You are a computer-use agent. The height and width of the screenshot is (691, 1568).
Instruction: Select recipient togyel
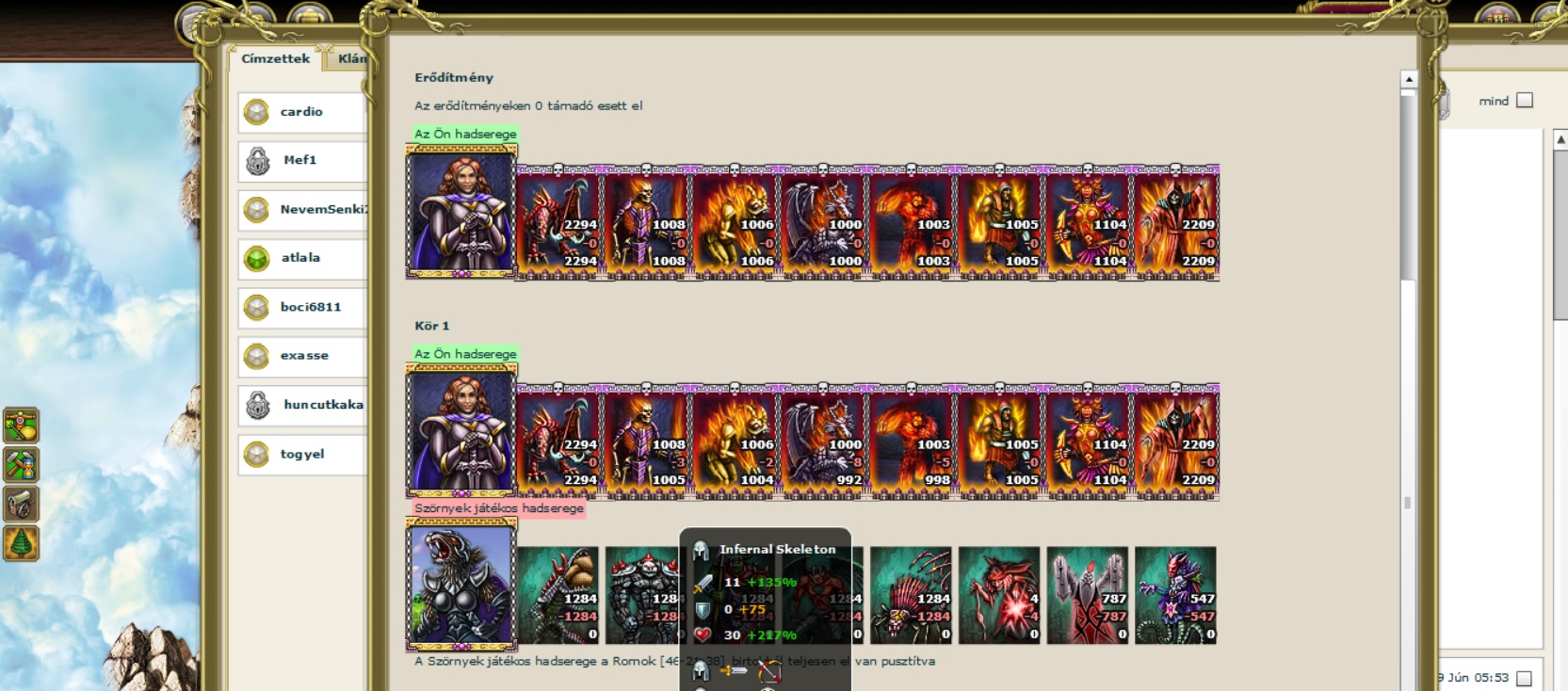click(x=303, y=454)
